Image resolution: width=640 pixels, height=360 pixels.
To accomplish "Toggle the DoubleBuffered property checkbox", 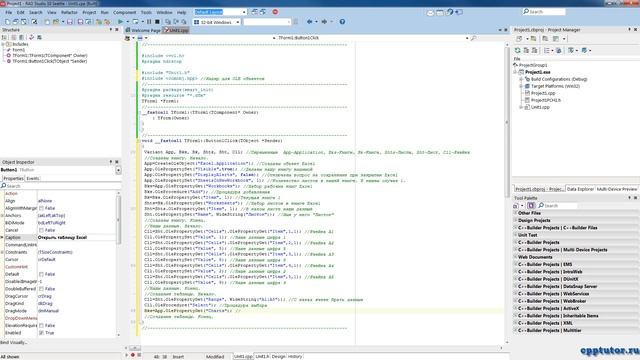I will (41, 289).
